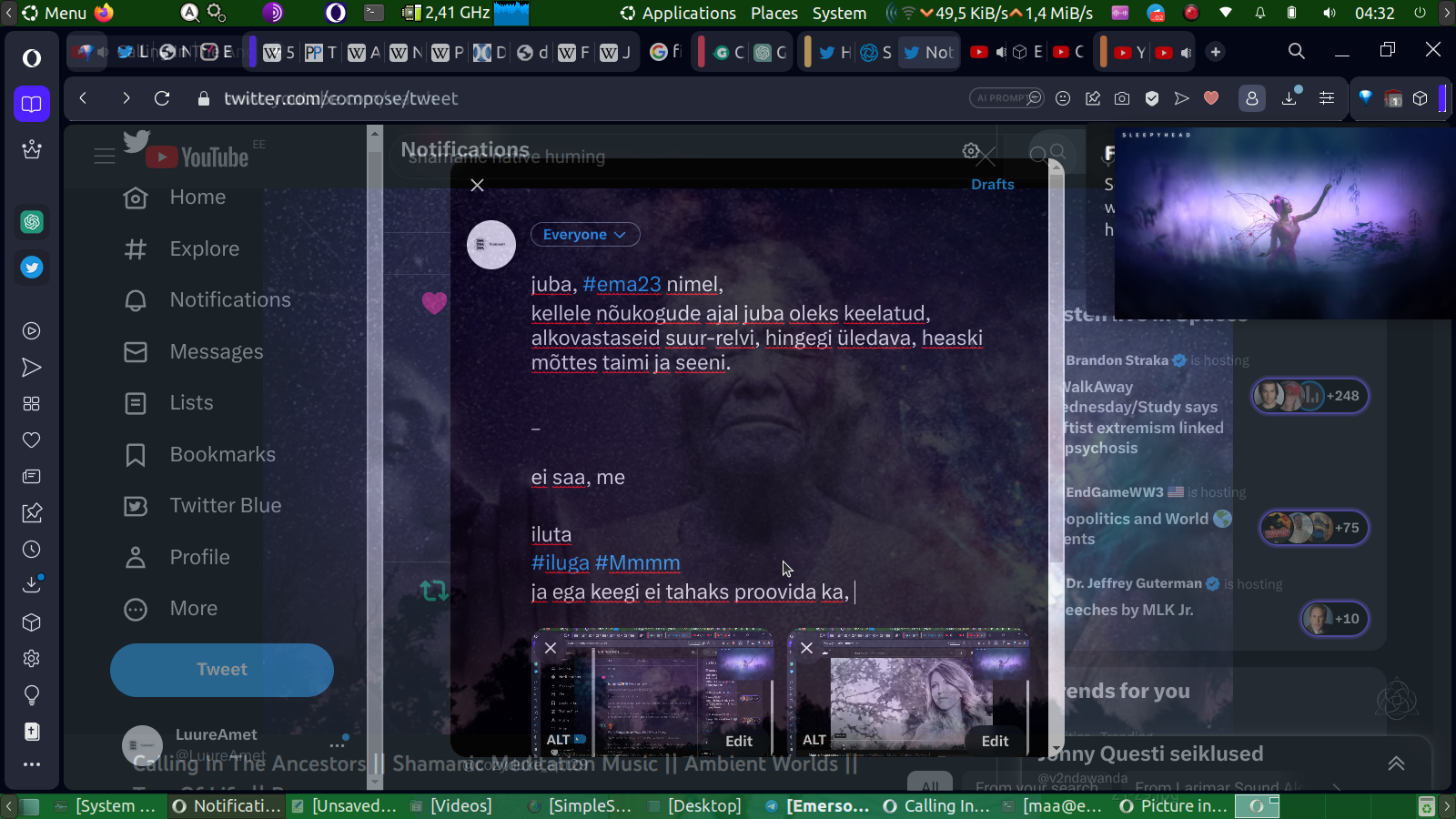The image size is (1456, 819).
Task: Open the Menu button in top panel
Action: click(55, 13)
